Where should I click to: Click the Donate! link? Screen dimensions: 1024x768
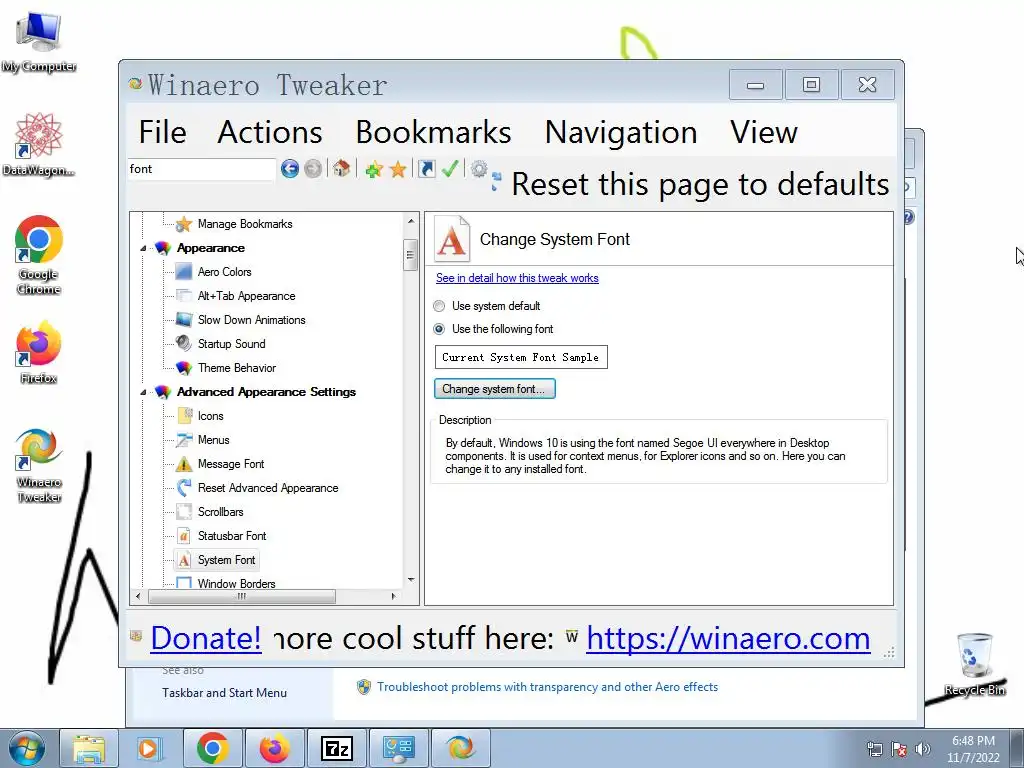pos(206,637)
